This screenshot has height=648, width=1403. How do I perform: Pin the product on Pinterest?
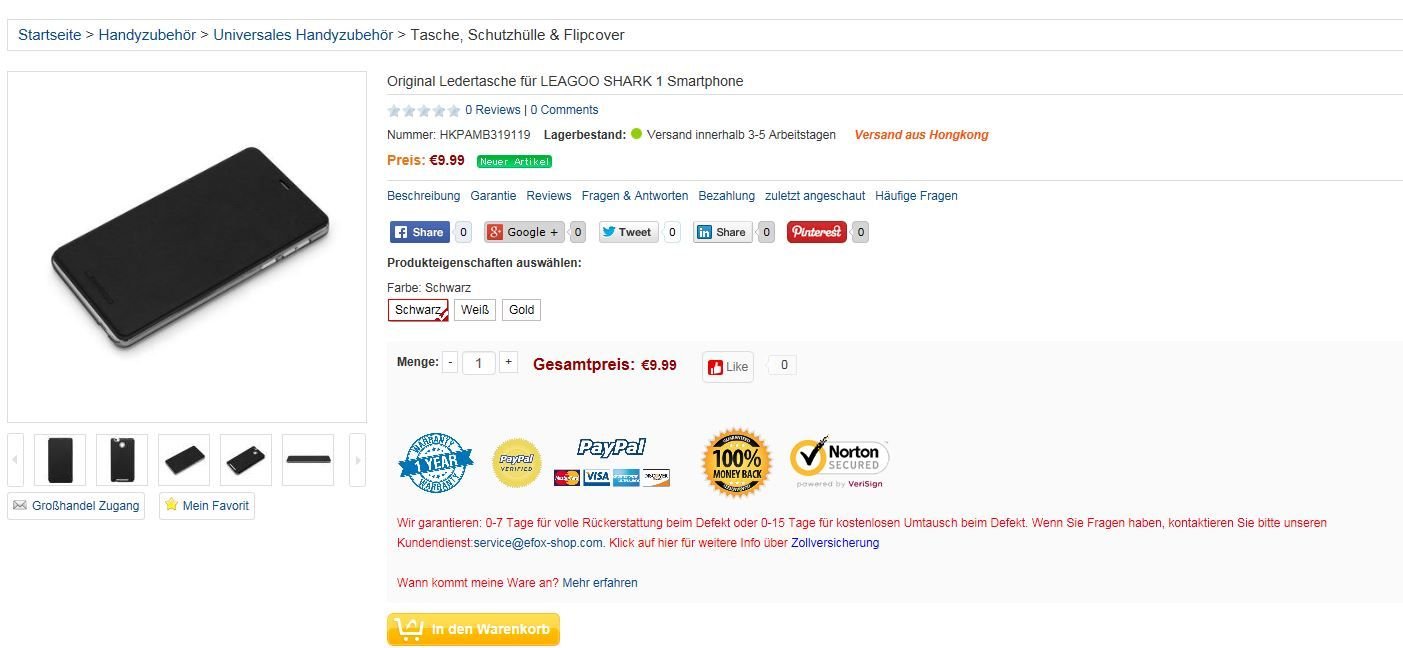(817, 232)
